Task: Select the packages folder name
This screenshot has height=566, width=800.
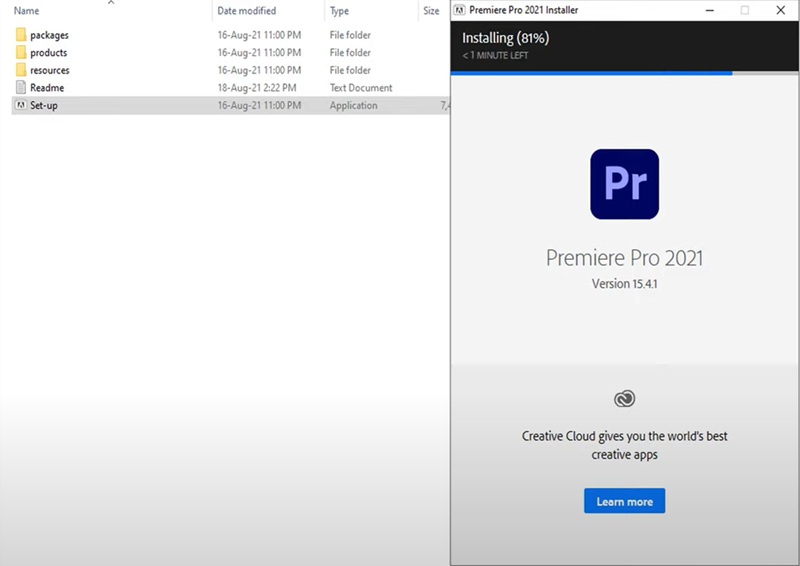Action: pos(50,35)
